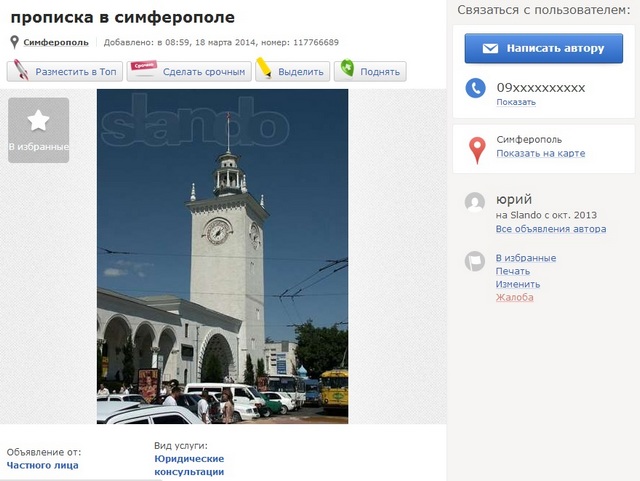Click the star icon to add to favorites
Image resolution: width=640 pixels, height=481 pixels.
[x=38, y=121]
